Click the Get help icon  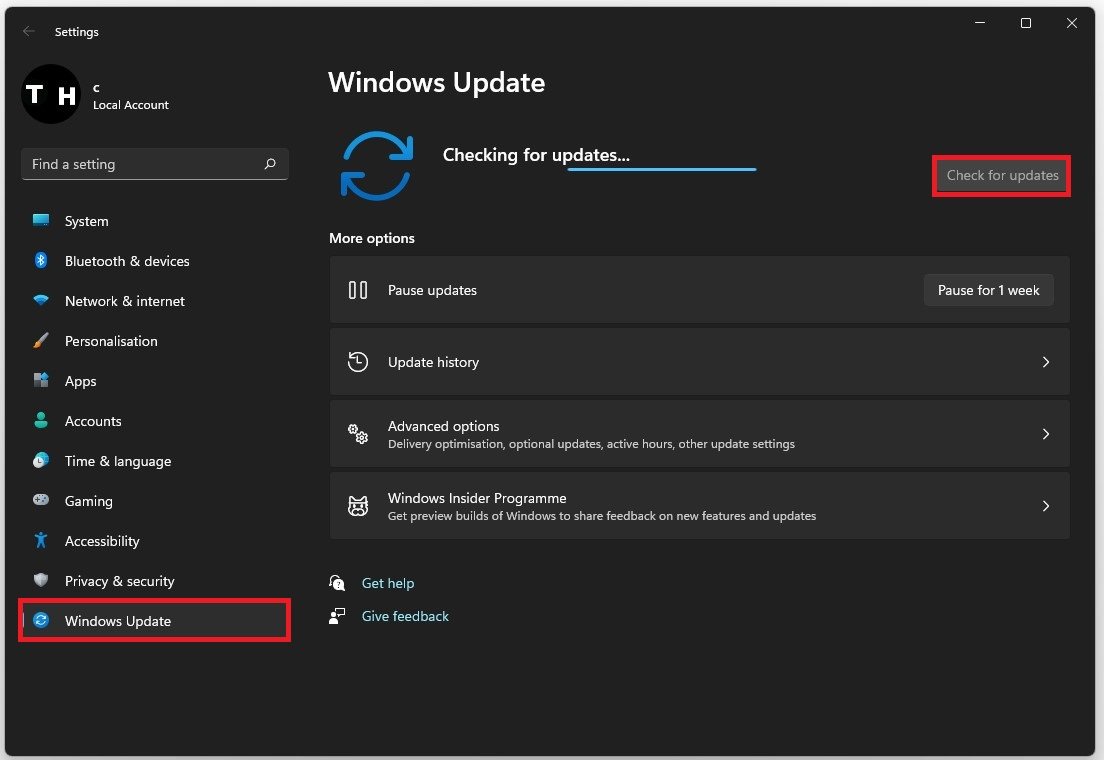337,583
